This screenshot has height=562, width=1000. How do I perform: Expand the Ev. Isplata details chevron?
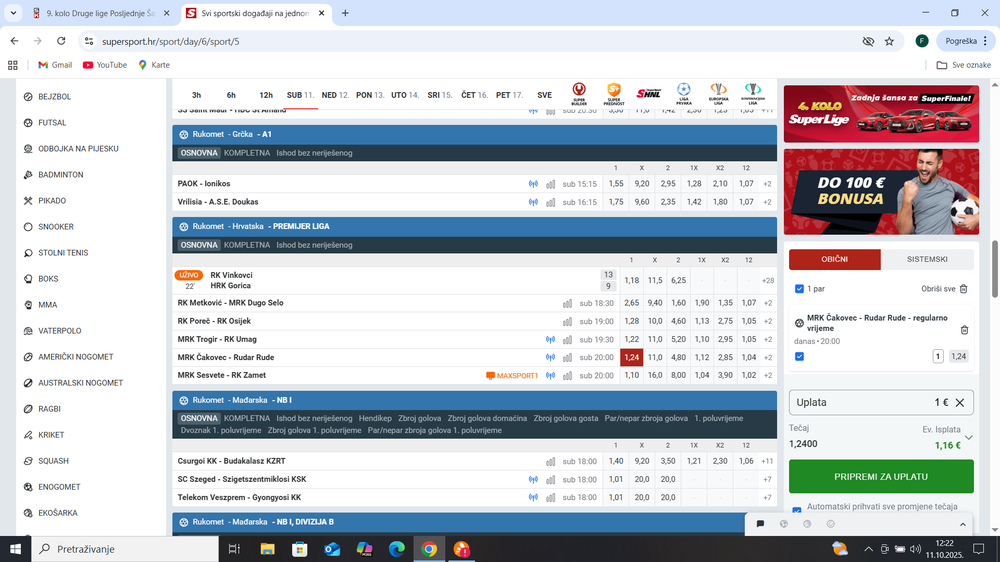[968, 437]
